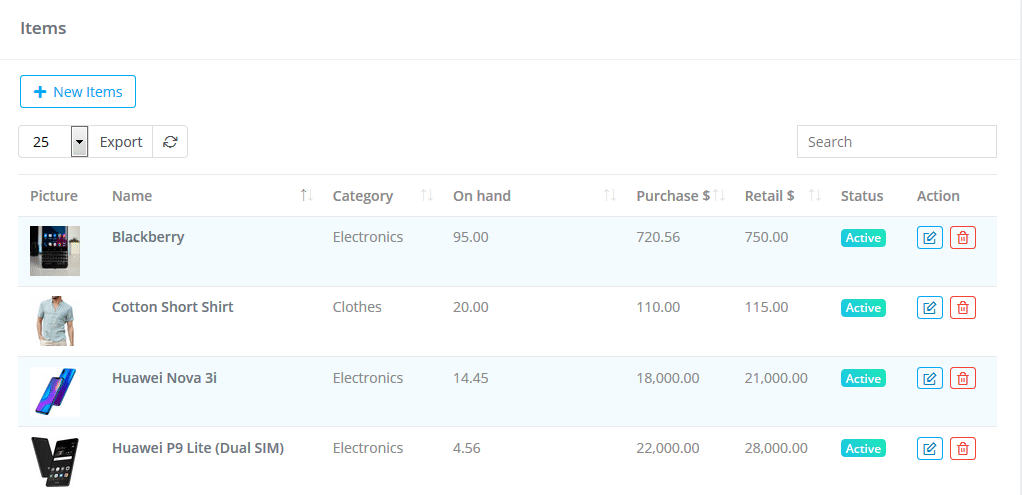Click the refresh table icon
1022x495 pixels.
170,142
